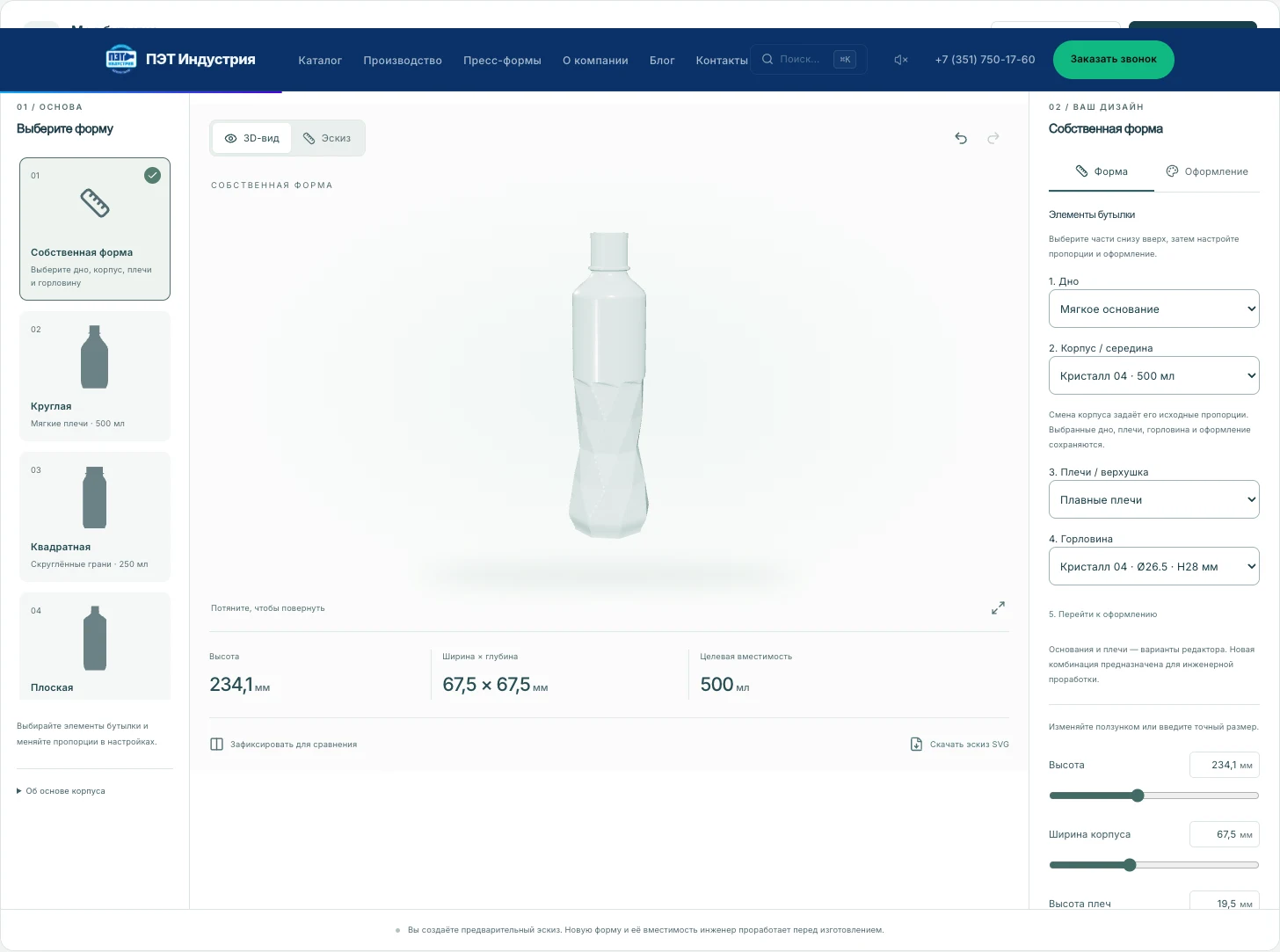The width and height of the screenshot is (1280, 952).
Task: Click the Высота slider handle
Action: coord(1138,796)
